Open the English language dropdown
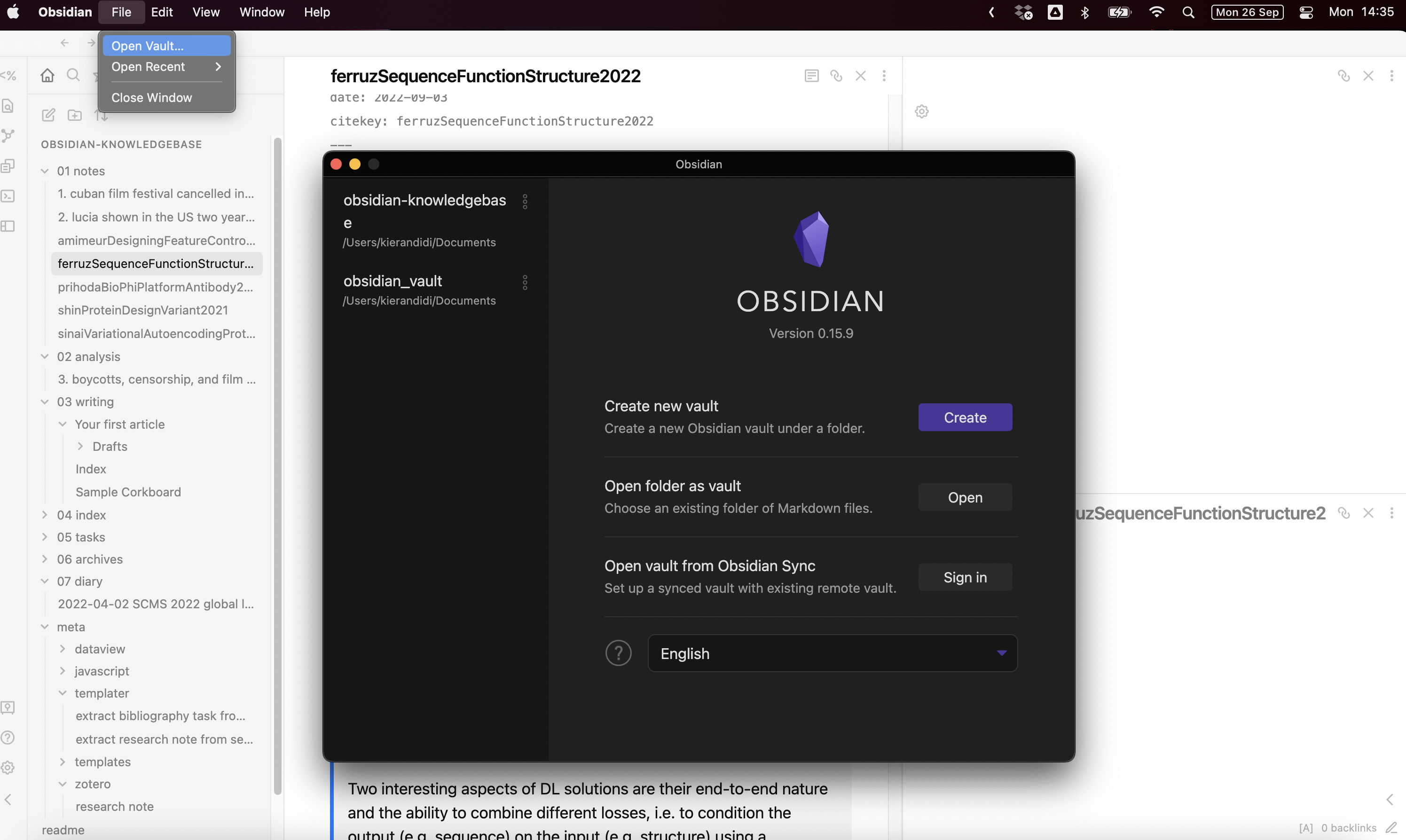Screen dimensions: 1406x840 pyautogui.click(x=832, y=653)
